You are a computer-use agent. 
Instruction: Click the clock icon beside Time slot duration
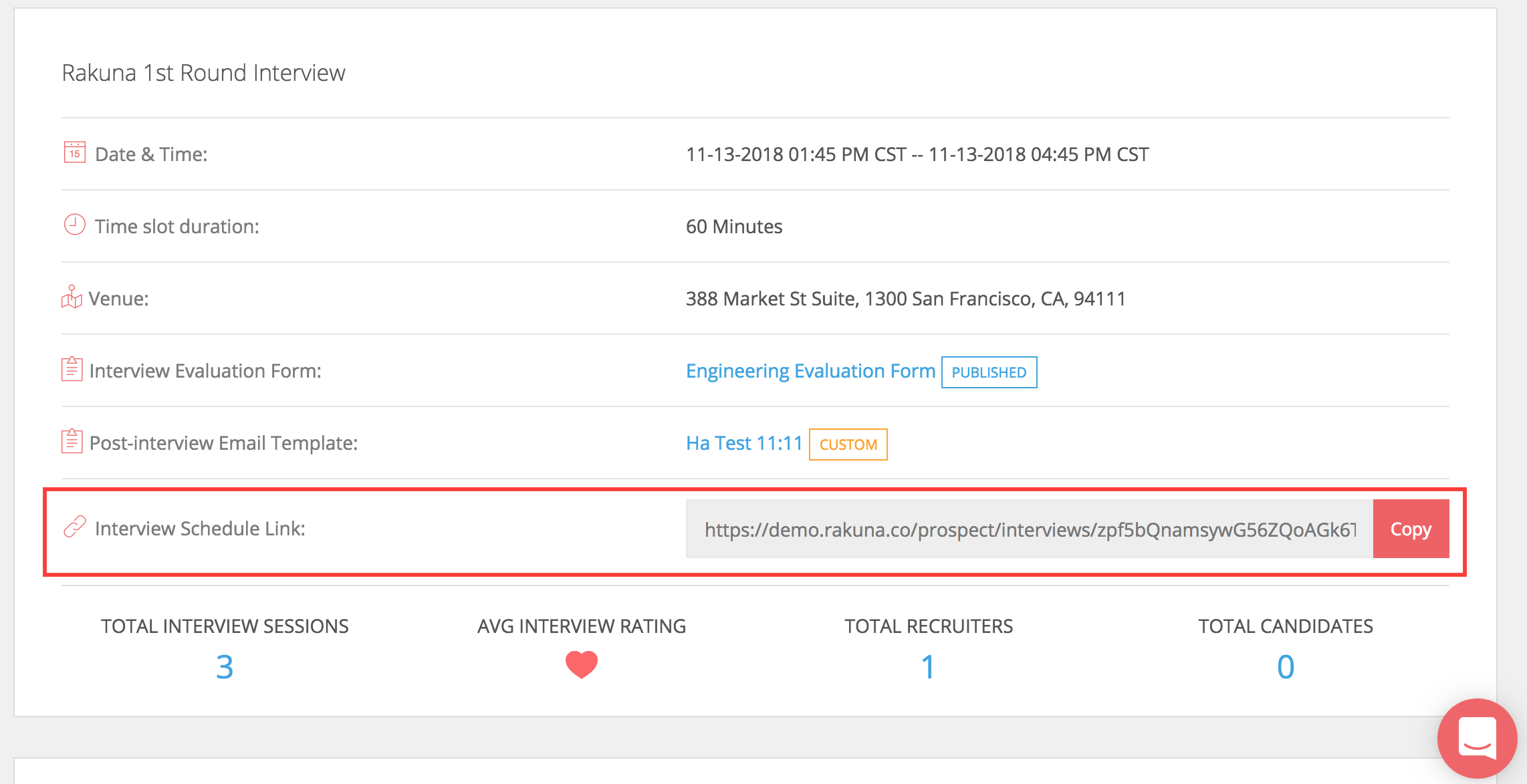click(74, 225)
